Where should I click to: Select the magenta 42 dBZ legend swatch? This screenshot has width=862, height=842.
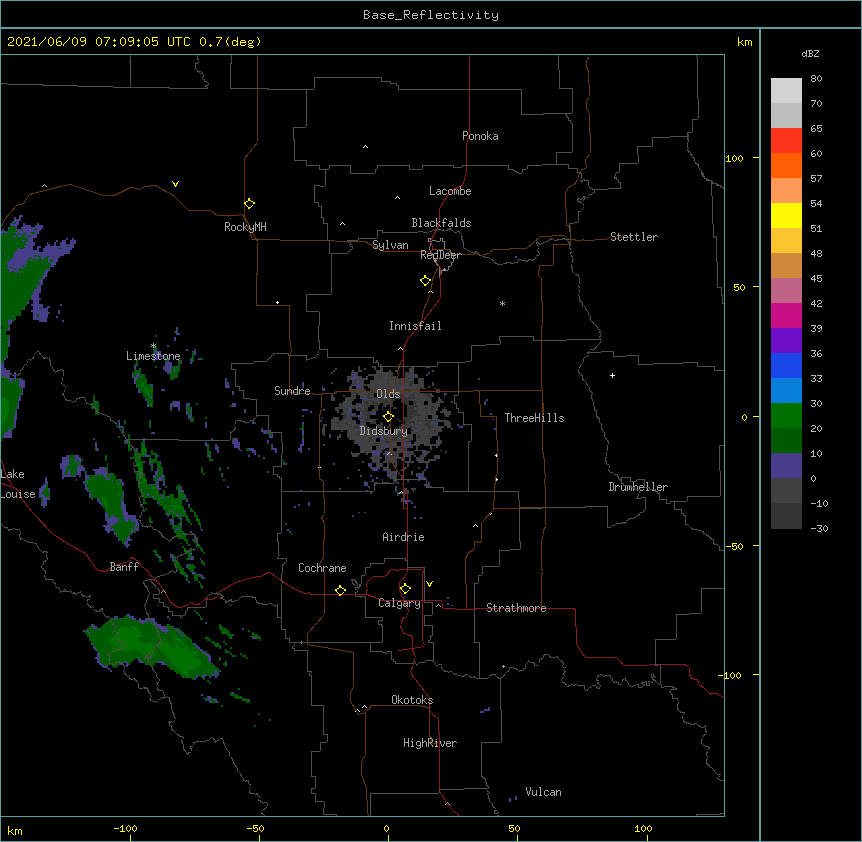point(786,315)
